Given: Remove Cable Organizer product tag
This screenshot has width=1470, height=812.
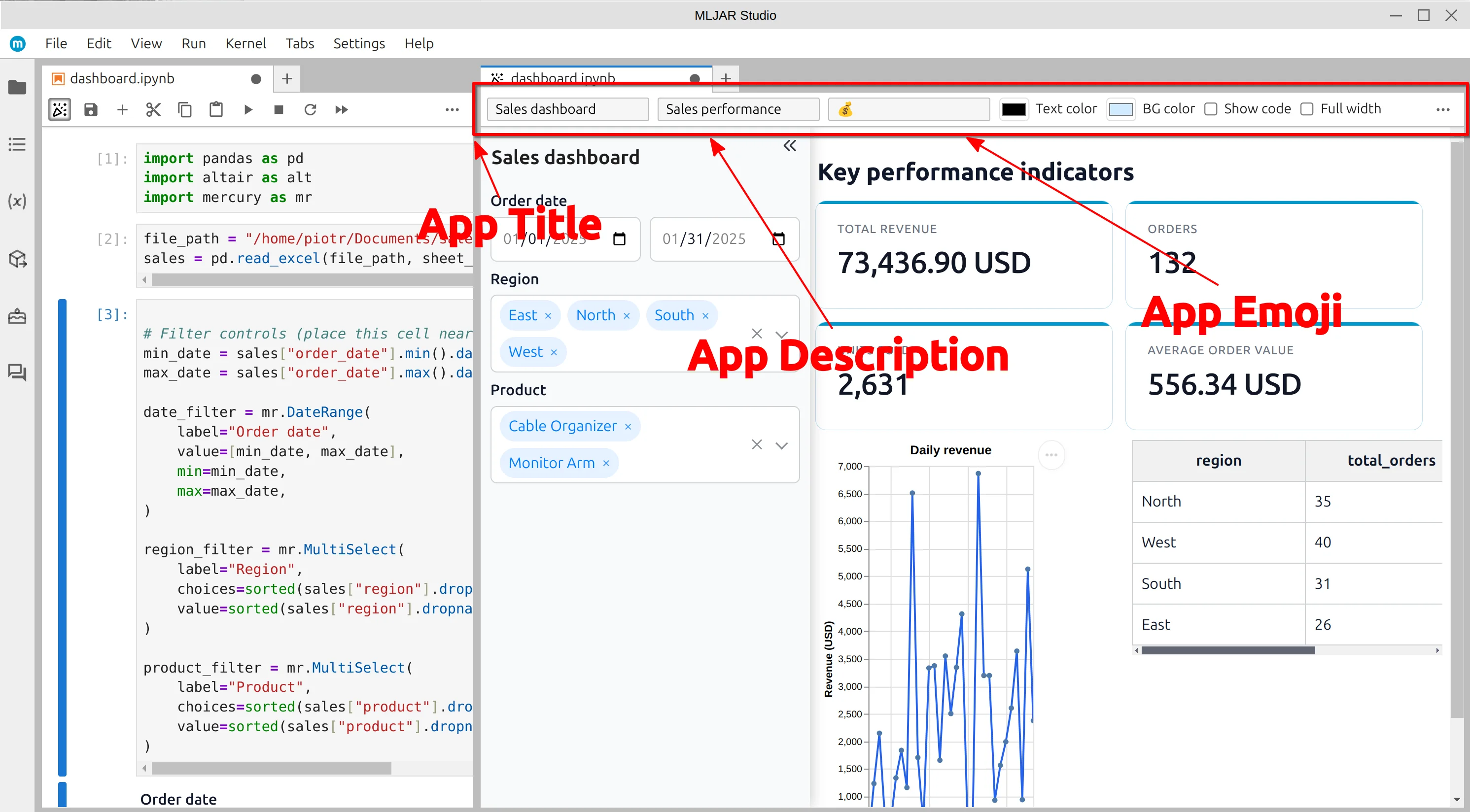Looking at the screenshot, I should [x=628, y=427].
